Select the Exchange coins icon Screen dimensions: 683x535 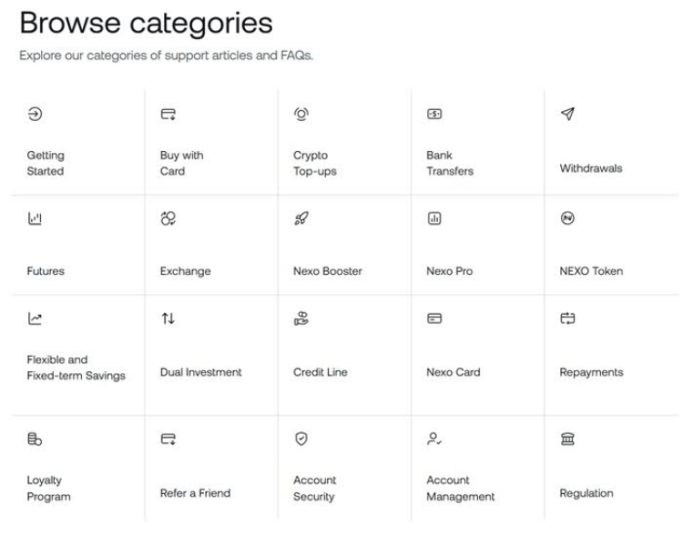(x=168, y=218)
